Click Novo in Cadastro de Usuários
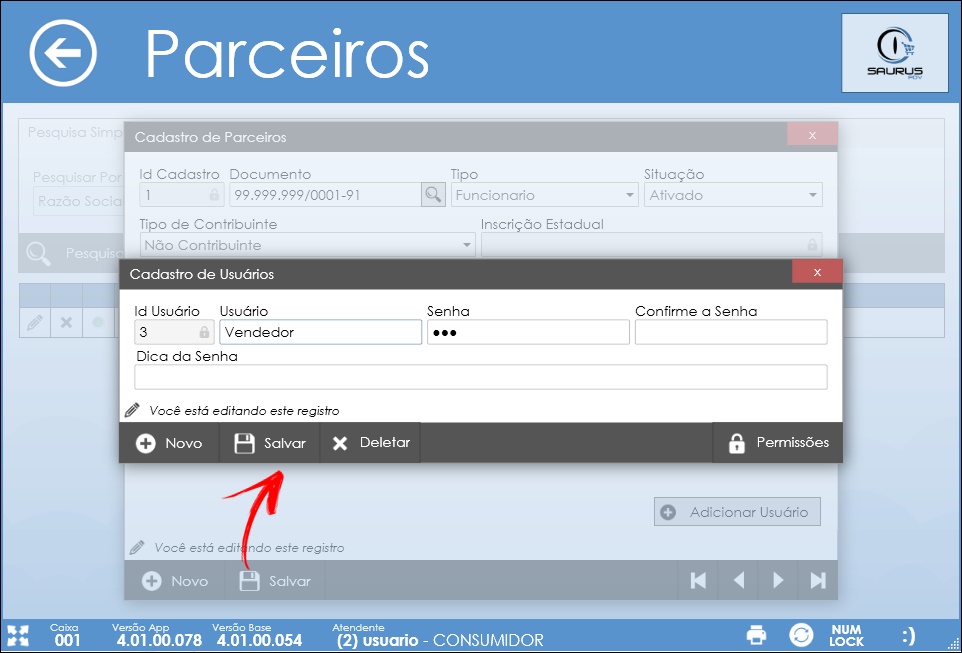The width and height of the screenshot is (962, 653). pyautogui.click(x=169, y=443)
